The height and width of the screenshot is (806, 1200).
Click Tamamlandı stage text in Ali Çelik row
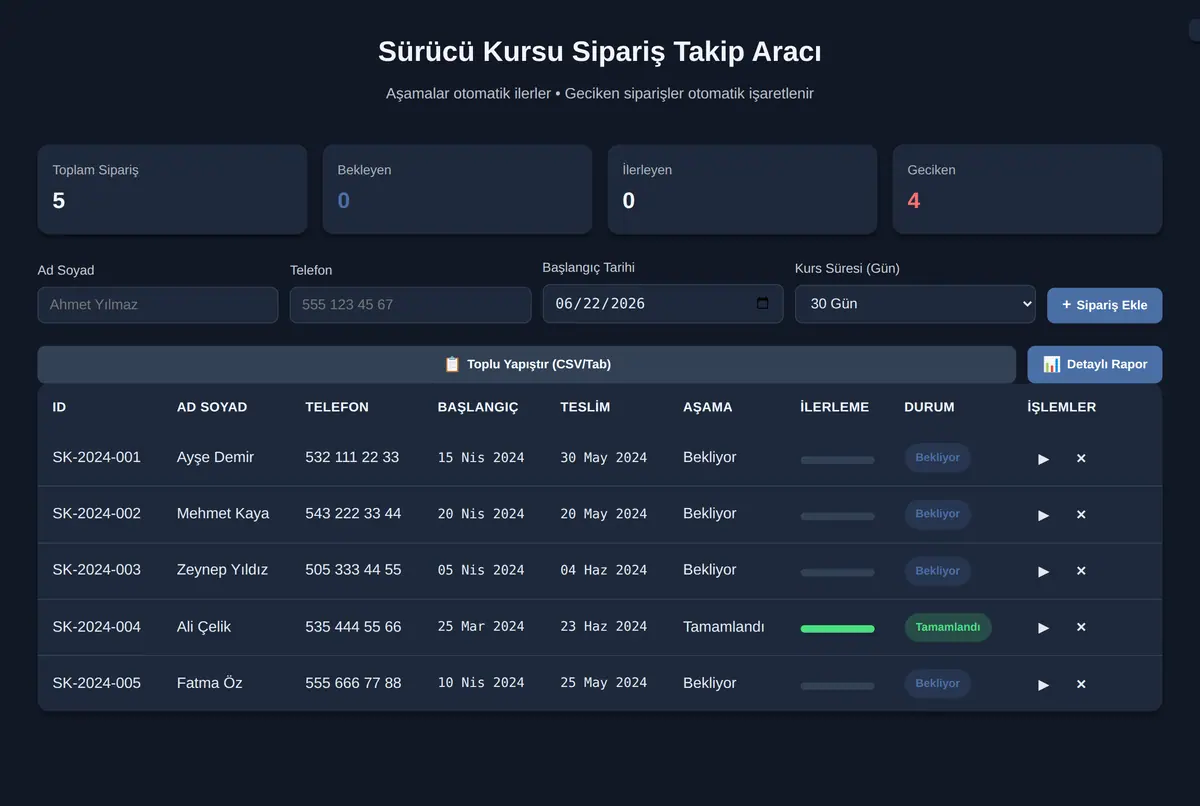pyautogui.click(x=724, y=627)
